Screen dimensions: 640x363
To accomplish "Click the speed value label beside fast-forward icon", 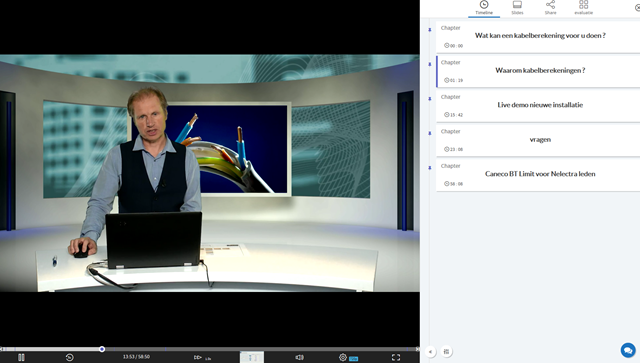I will (208, 359).
